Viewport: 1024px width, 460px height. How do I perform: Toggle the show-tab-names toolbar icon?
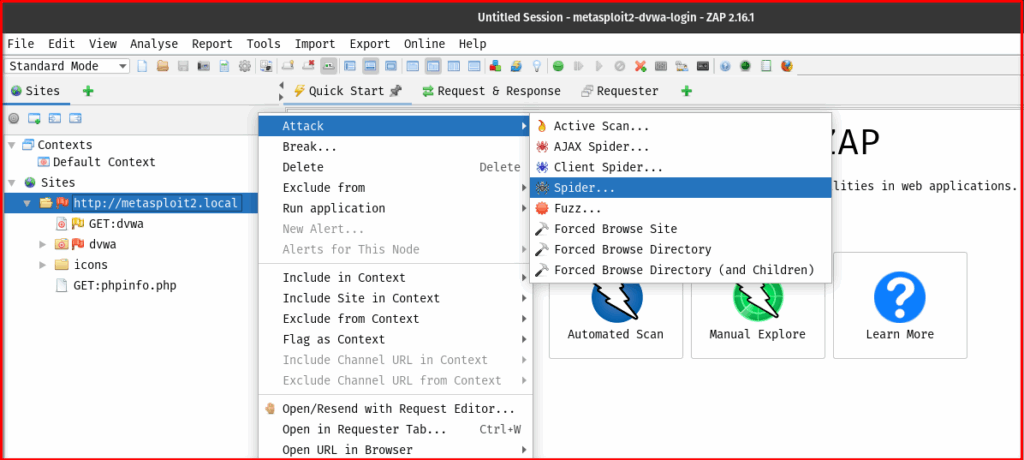328,66
